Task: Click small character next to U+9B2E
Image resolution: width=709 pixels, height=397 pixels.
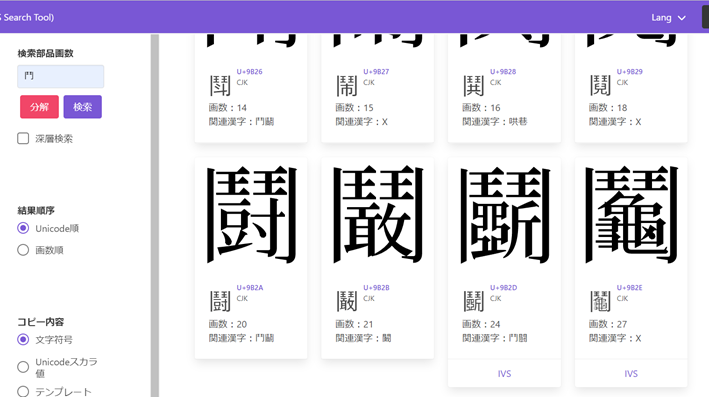Action: [600, 302]
